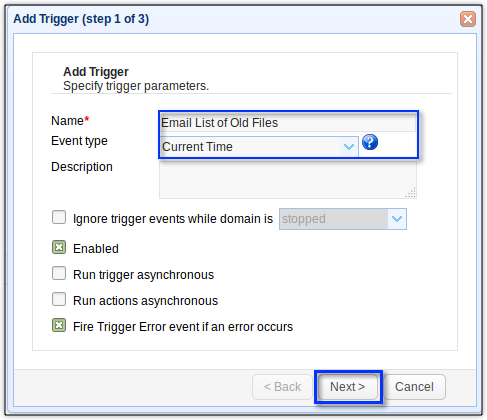487x420 pixels.
Task: Click the Cancel button
Action: (414, 387)
